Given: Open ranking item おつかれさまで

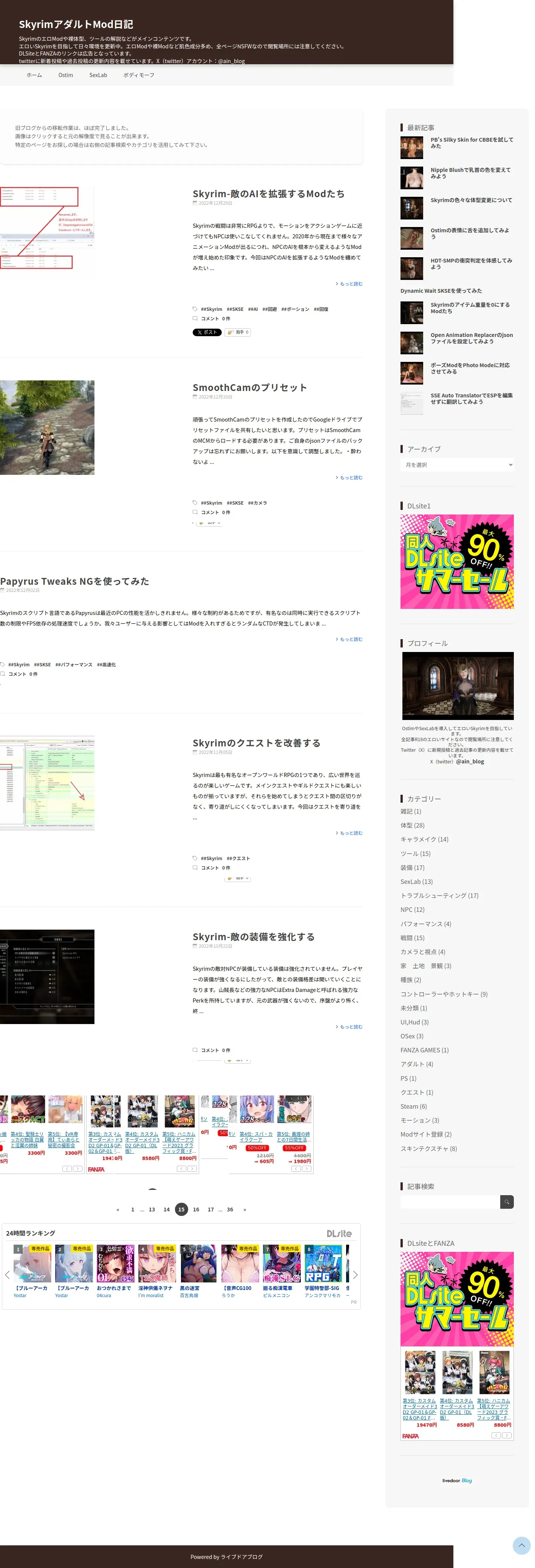Looking at the screenshot, I should tap(114, 1288).
